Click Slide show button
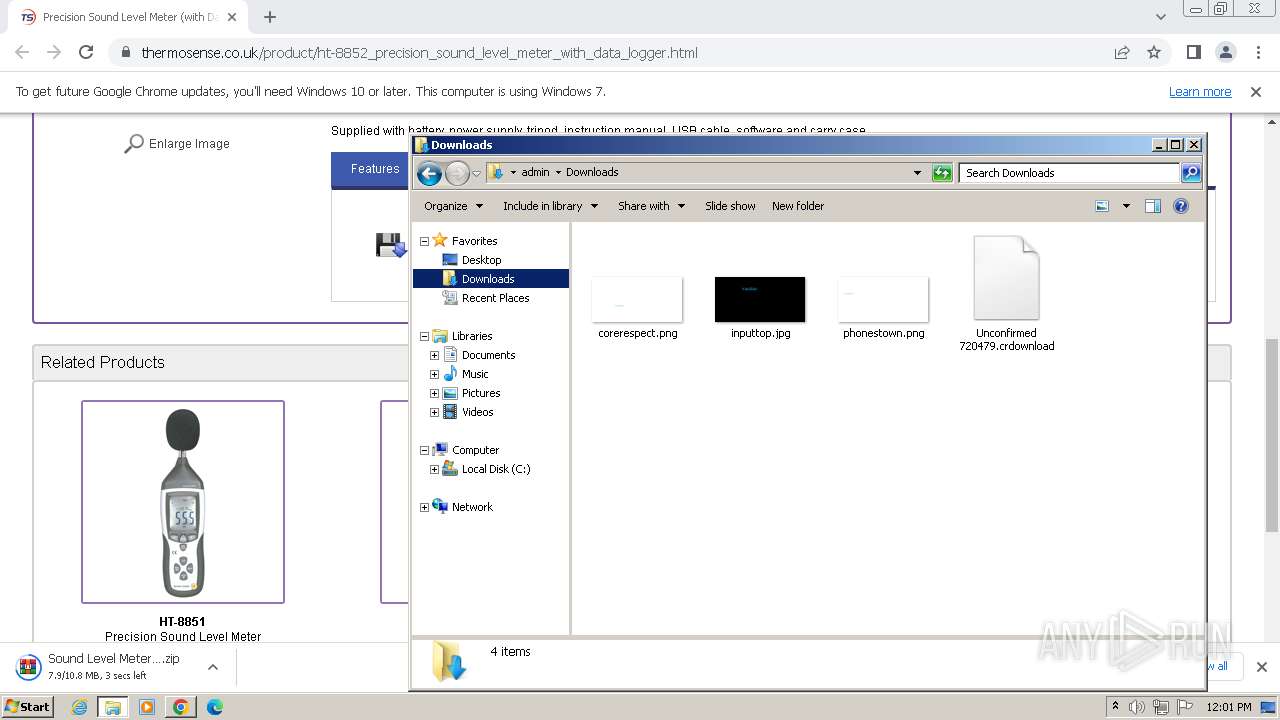1280x720 pixels. pyautogui.click(x=730, y=206)
